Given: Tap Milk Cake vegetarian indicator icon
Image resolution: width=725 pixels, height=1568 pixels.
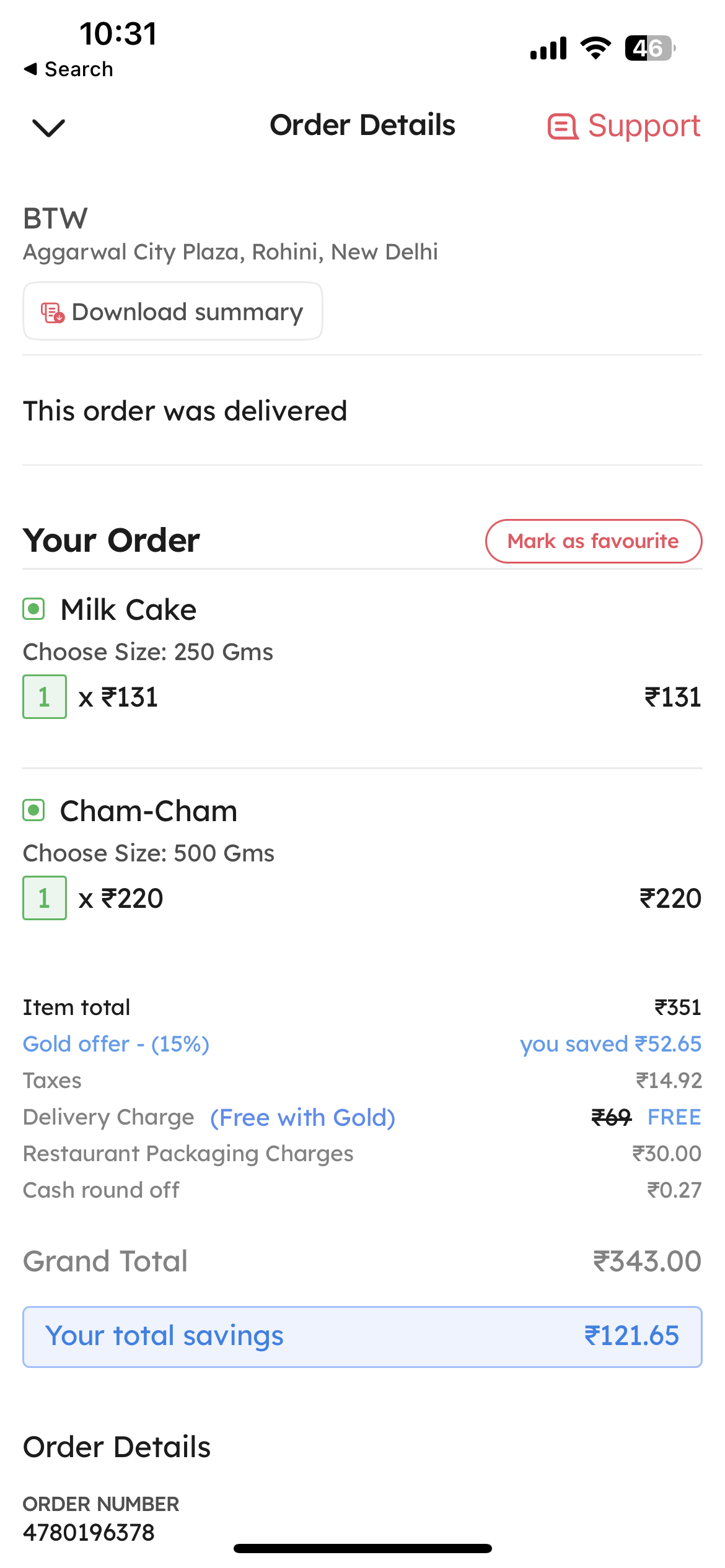Looking at the screenshot, I should [33, 609].
